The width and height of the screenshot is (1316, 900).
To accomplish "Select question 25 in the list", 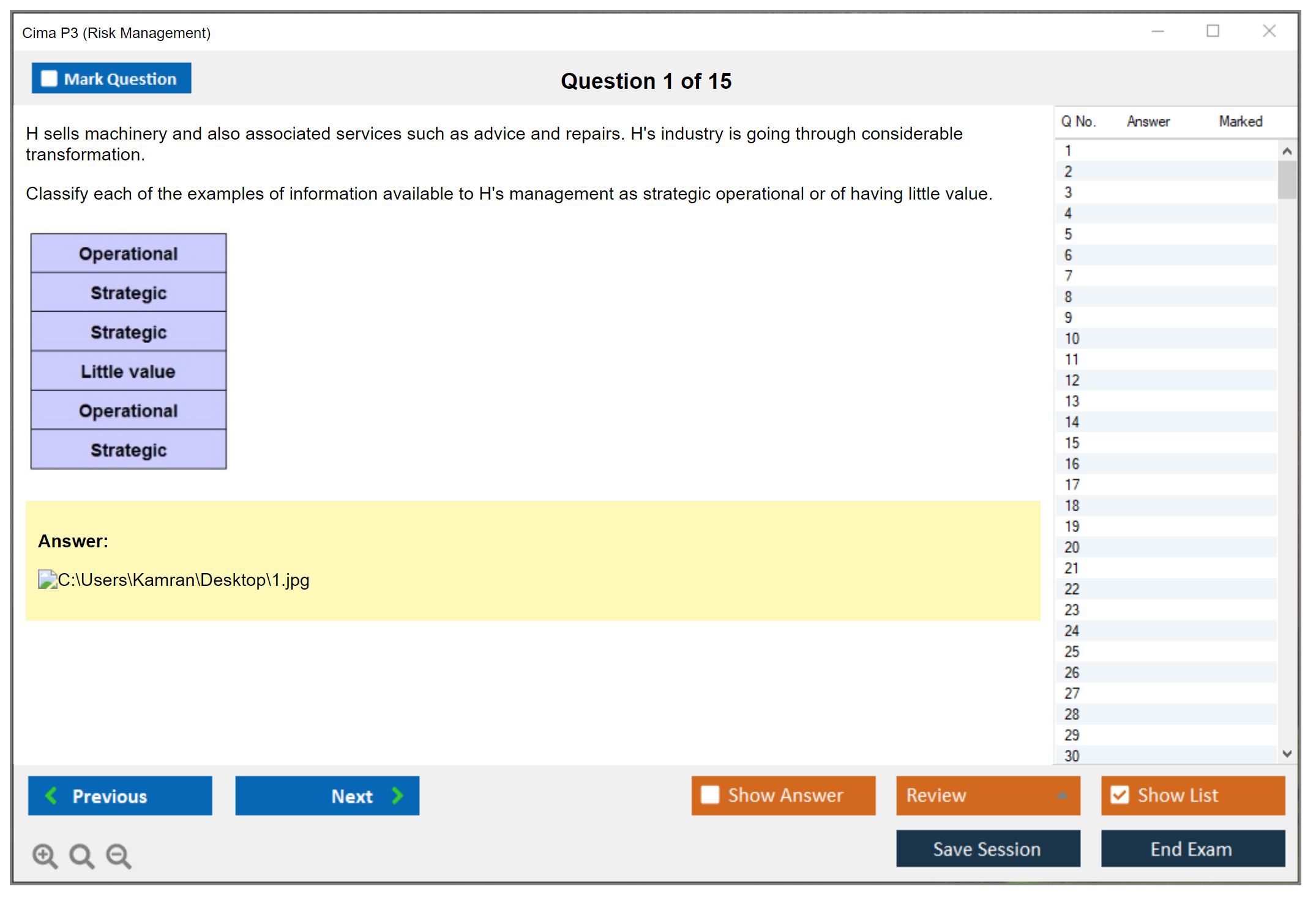I will point(1072,651).
